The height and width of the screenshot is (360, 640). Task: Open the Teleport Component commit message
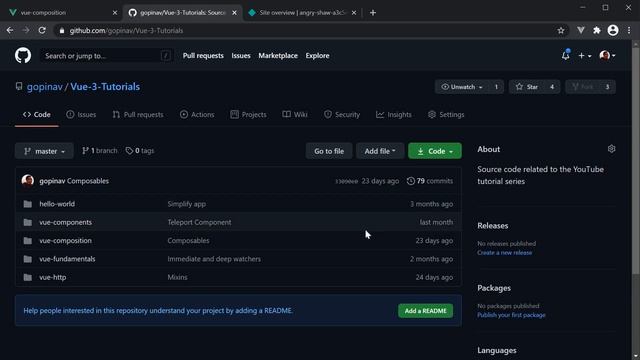pyautogui.click(x=199, y=222)
